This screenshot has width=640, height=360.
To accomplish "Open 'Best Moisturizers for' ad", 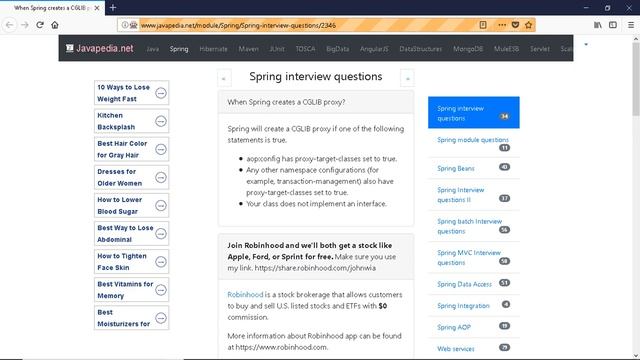I will coord(131,318).
